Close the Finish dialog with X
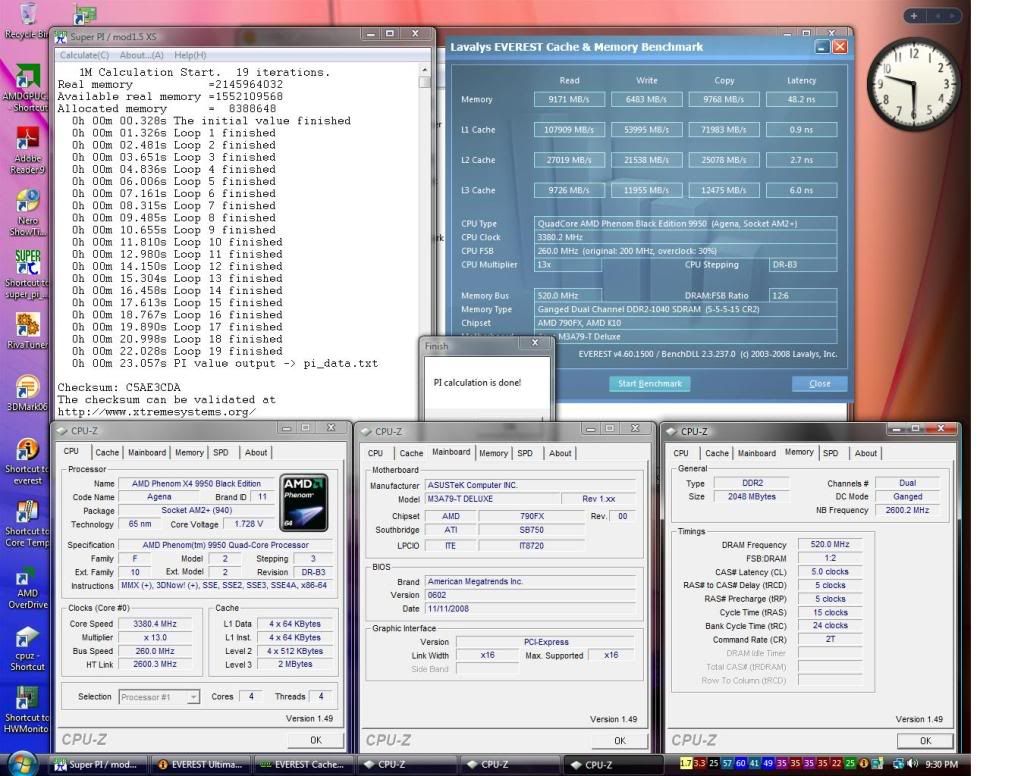The width and height of the screenshot is (1024, 776). [x=535, y=342]
